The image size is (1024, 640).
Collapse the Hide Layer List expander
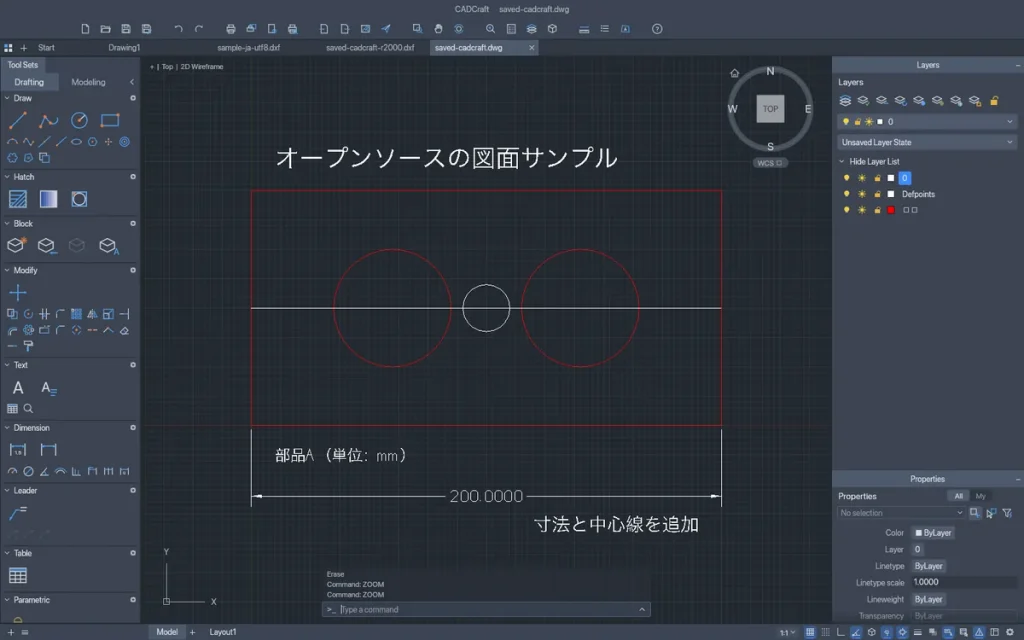click(842, 161)
